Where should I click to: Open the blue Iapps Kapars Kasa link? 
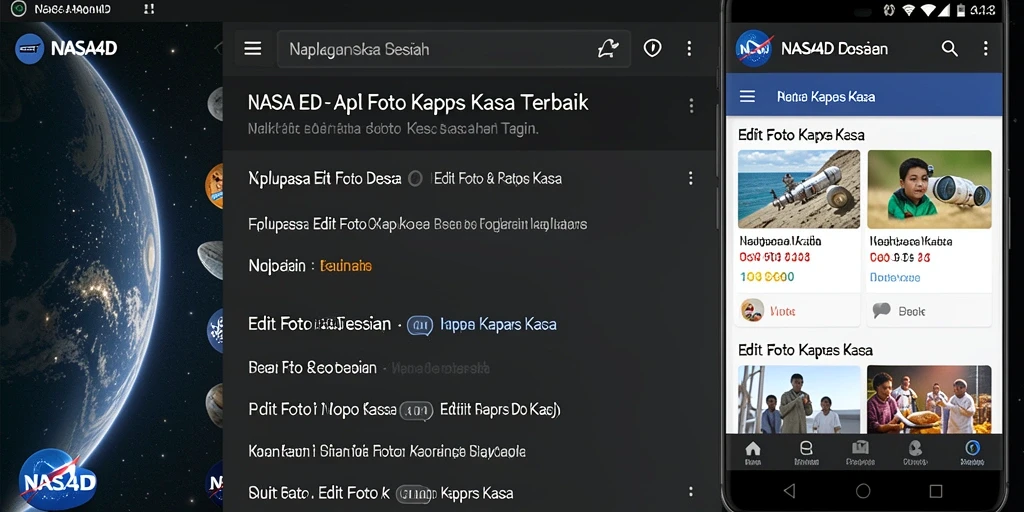coord(498,324)
